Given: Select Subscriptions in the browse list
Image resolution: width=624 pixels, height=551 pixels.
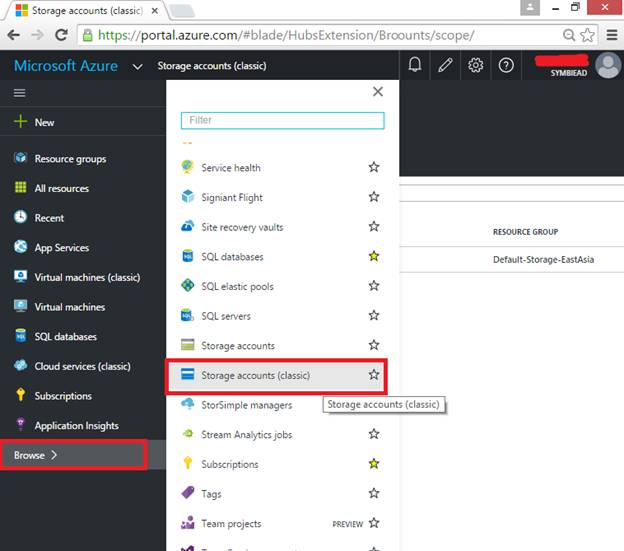Looking at the screenshot, I should (230, 464).
